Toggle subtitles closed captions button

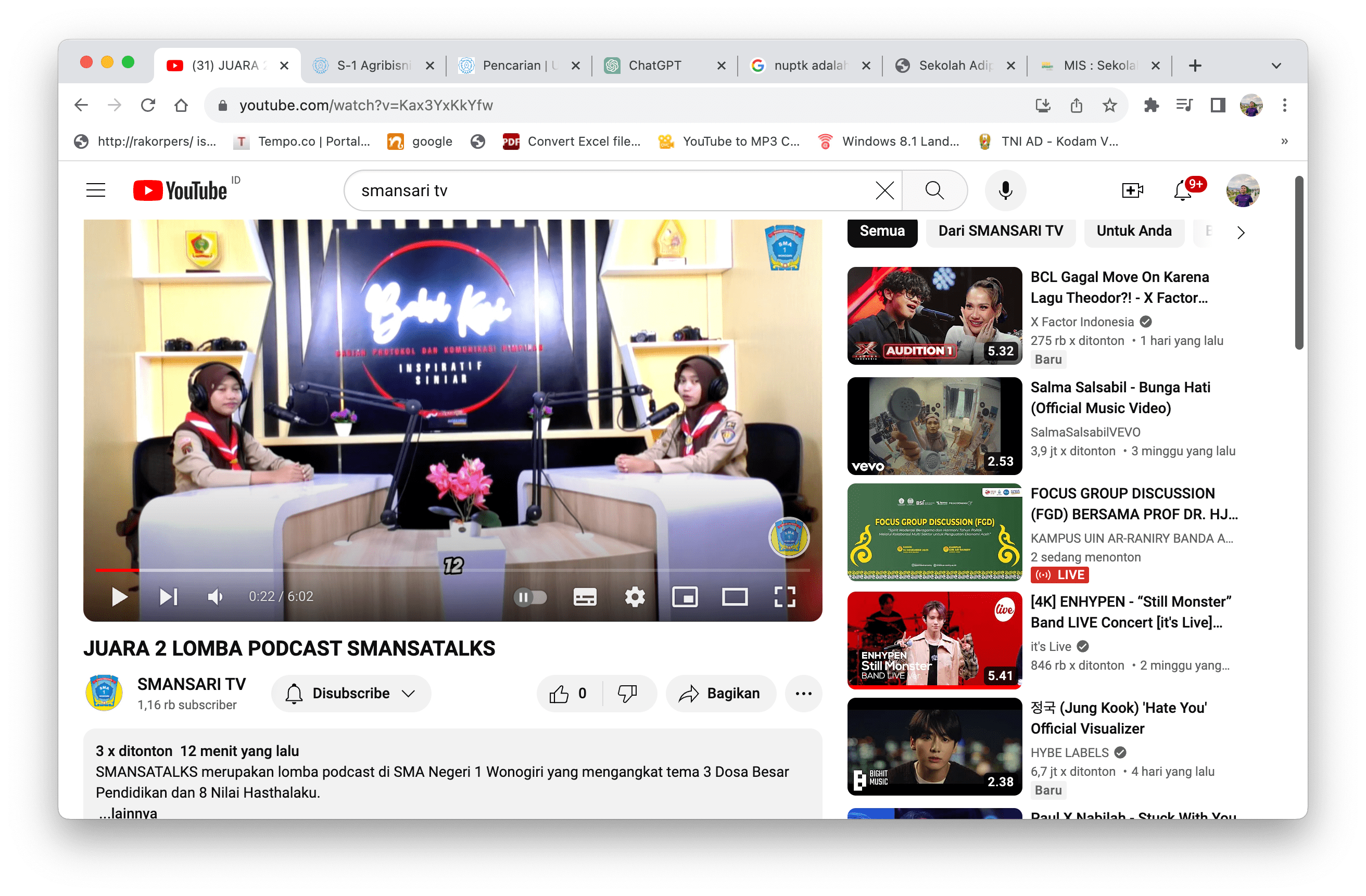click(x=584, y=597)
